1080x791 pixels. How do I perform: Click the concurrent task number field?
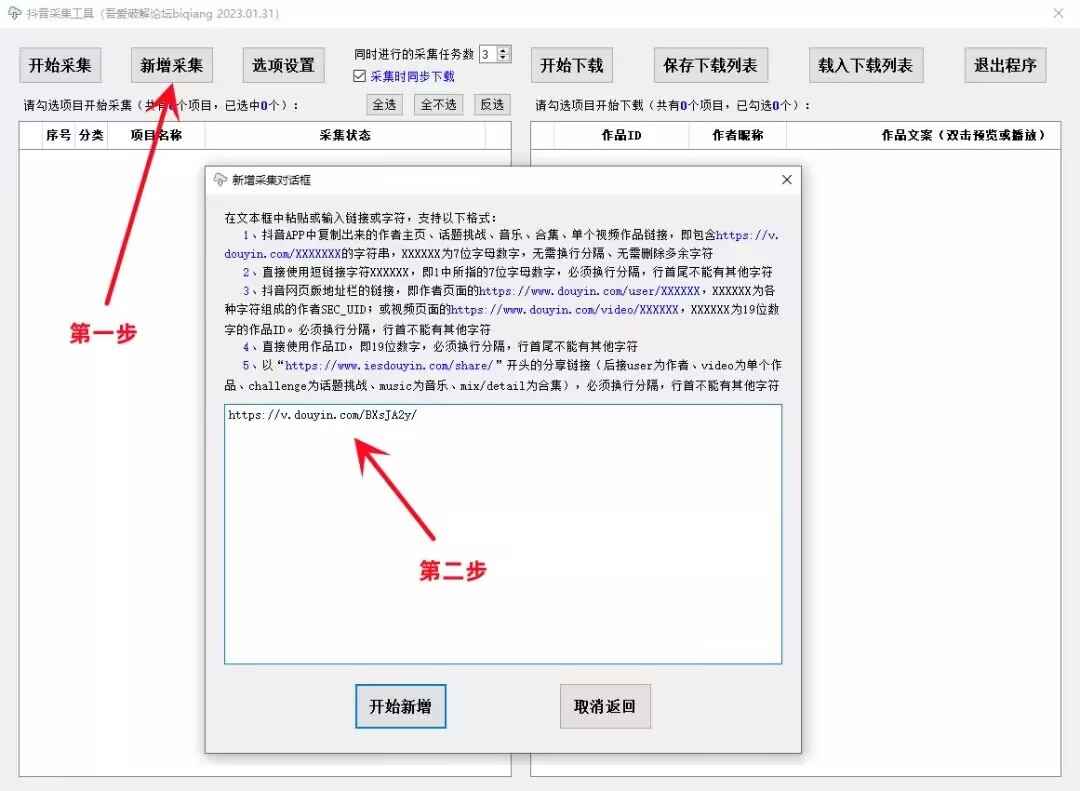click(x=488, y=54)
